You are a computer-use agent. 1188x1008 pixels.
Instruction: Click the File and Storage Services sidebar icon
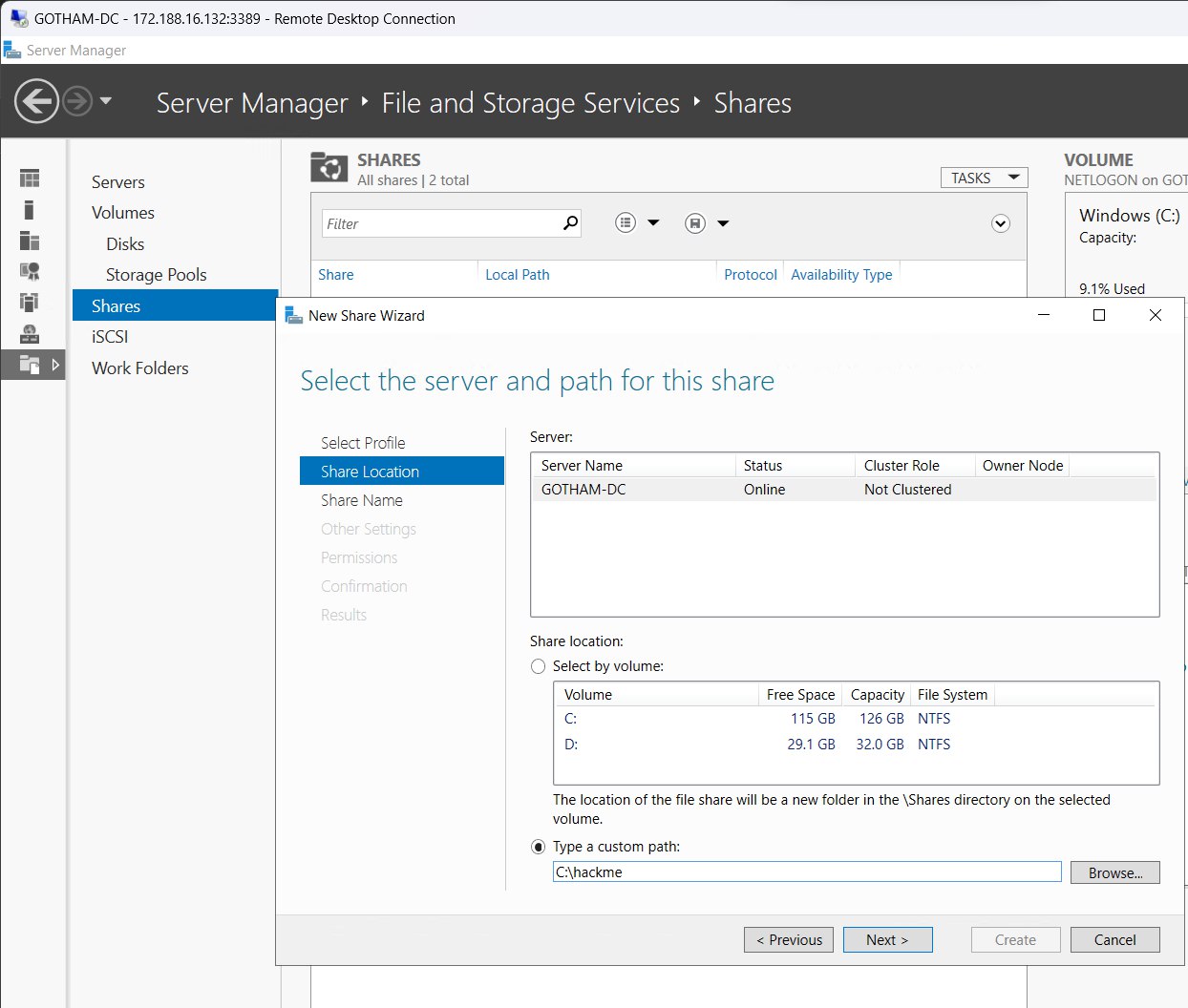(x=29, y=365)
